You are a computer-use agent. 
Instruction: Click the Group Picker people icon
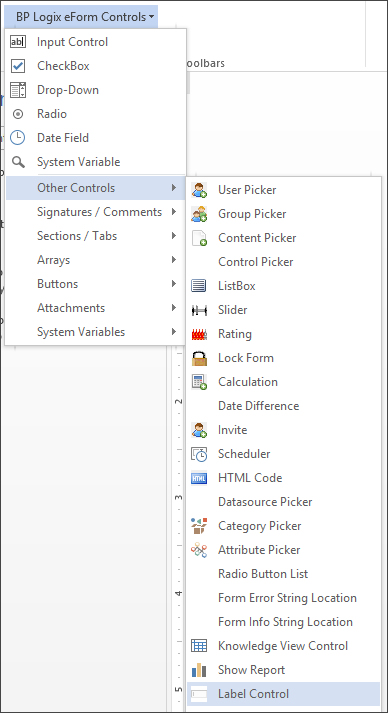tap(199, 214)
